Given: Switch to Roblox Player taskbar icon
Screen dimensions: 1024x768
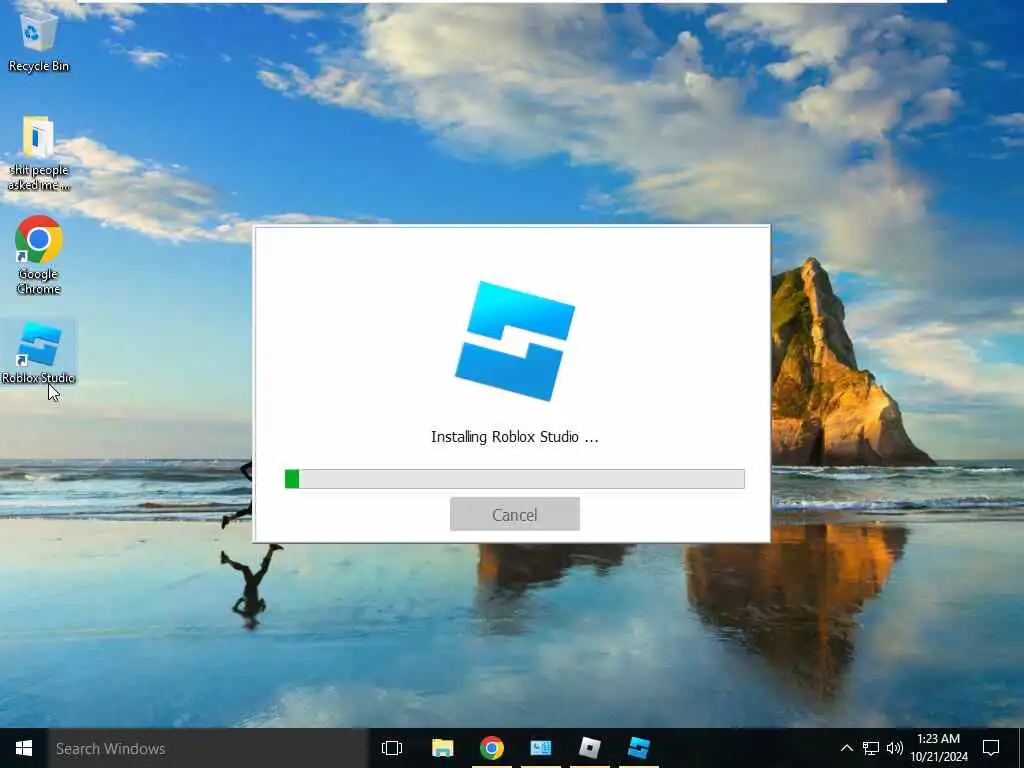Looking at the screenshot, I should 590,748.
